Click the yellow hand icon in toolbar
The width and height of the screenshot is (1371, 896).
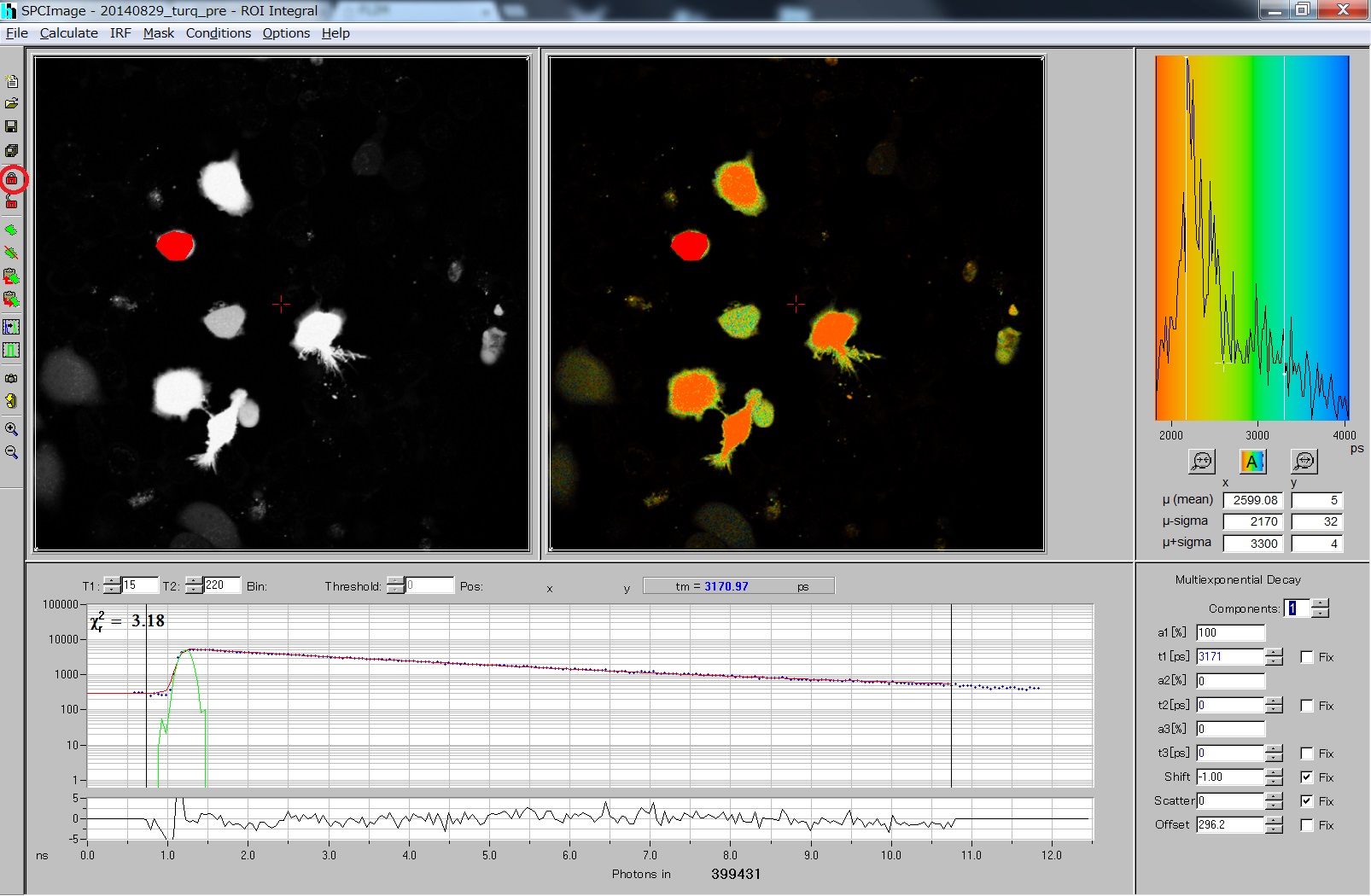pyautogui.click(x=12, y=401)
